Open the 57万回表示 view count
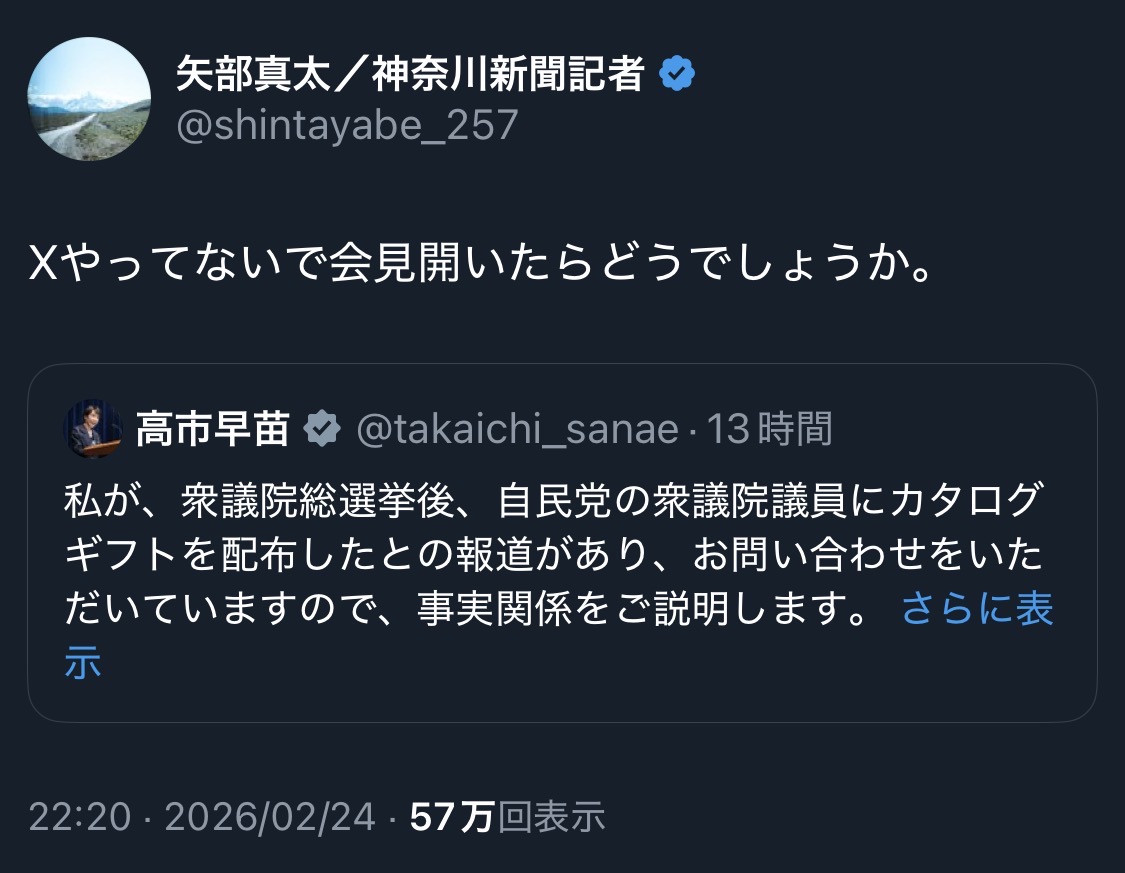This screenshot has width=1125, height=873. pos(507,817)
